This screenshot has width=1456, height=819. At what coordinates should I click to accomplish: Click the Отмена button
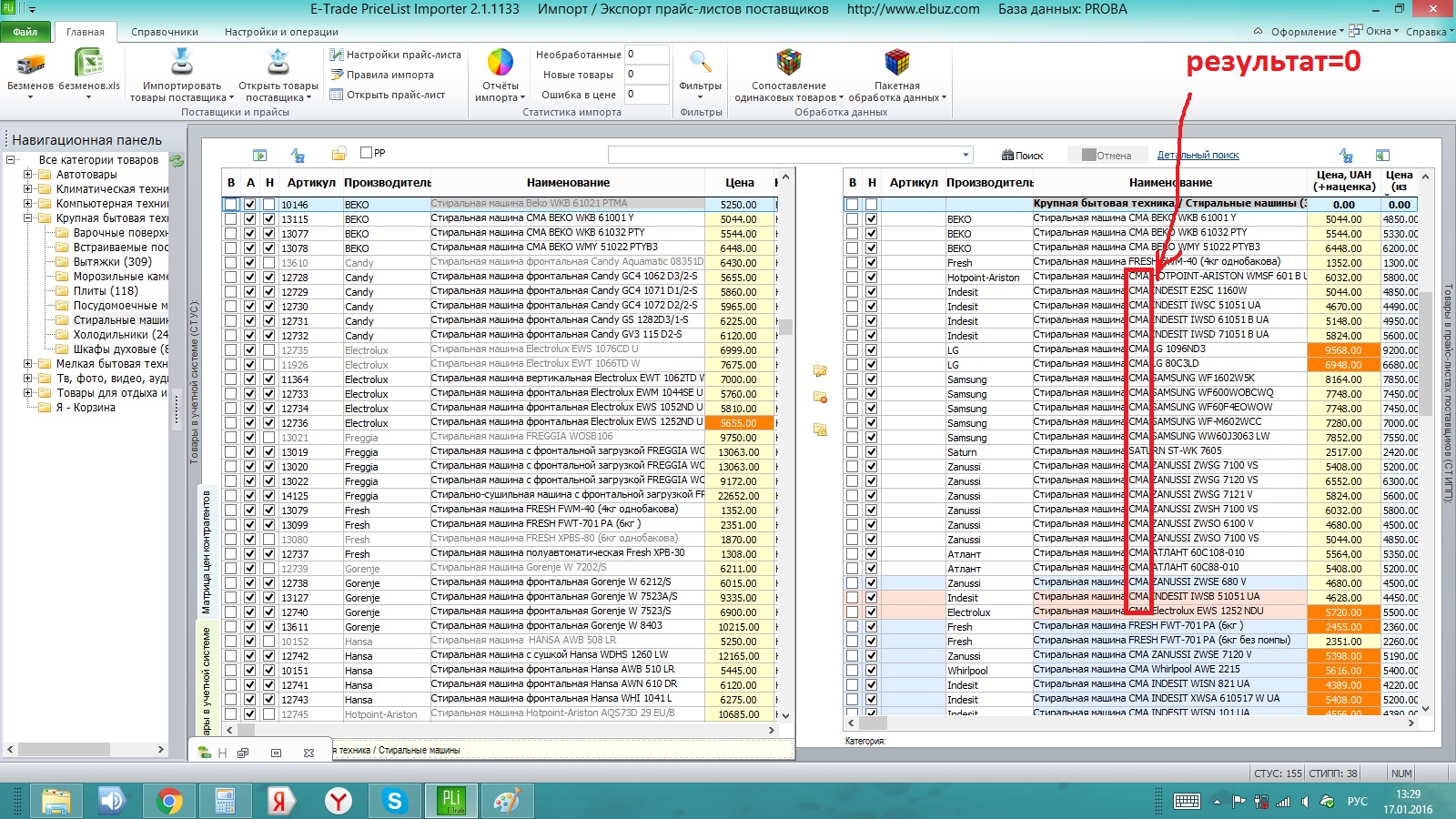click(1106, 156)
